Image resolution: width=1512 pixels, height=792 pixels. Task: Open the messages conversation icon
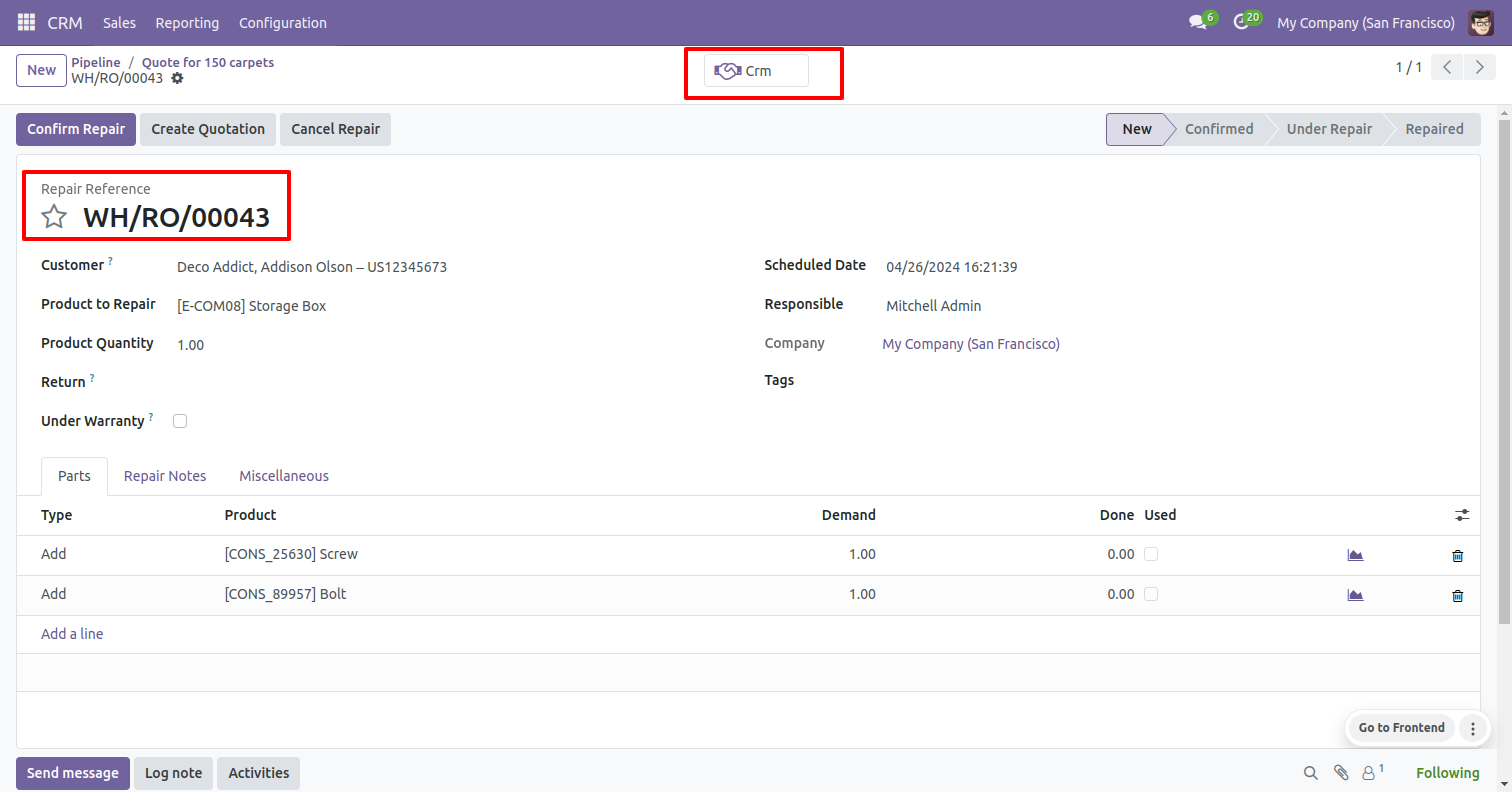(1198, 22)
